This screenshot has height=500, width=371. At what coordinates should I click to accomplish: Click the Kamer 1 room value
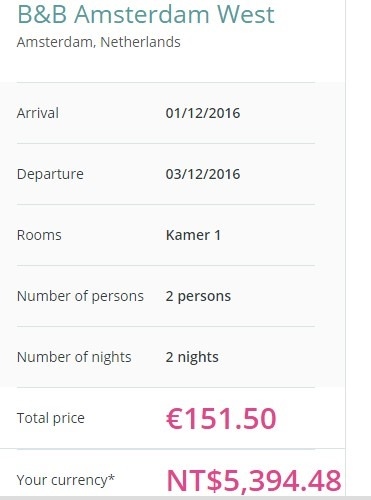click(x=193, y=235)
